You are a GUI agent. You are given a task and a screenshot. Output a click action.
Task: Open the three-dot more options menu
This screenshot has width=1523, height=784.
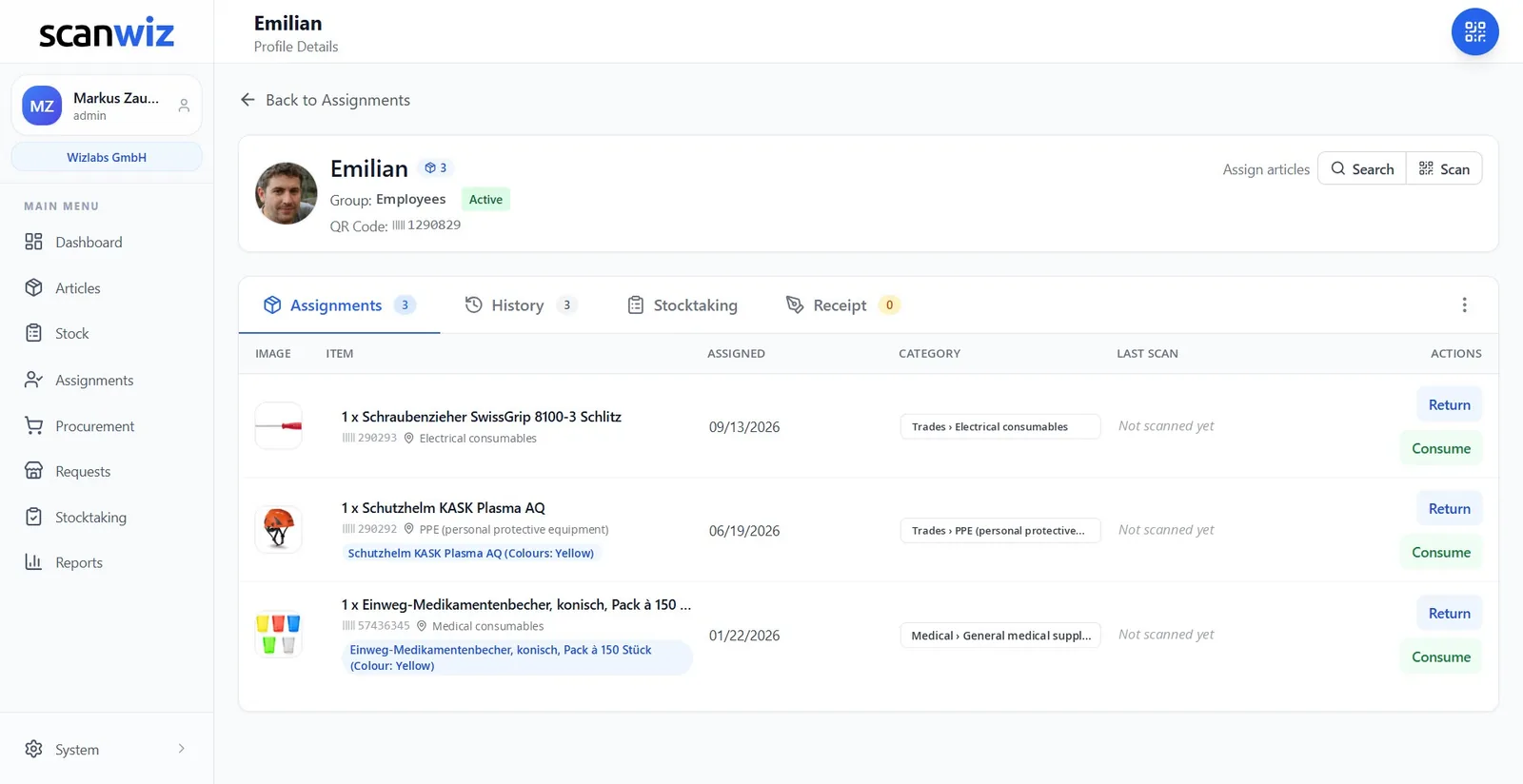point(1464,304)
